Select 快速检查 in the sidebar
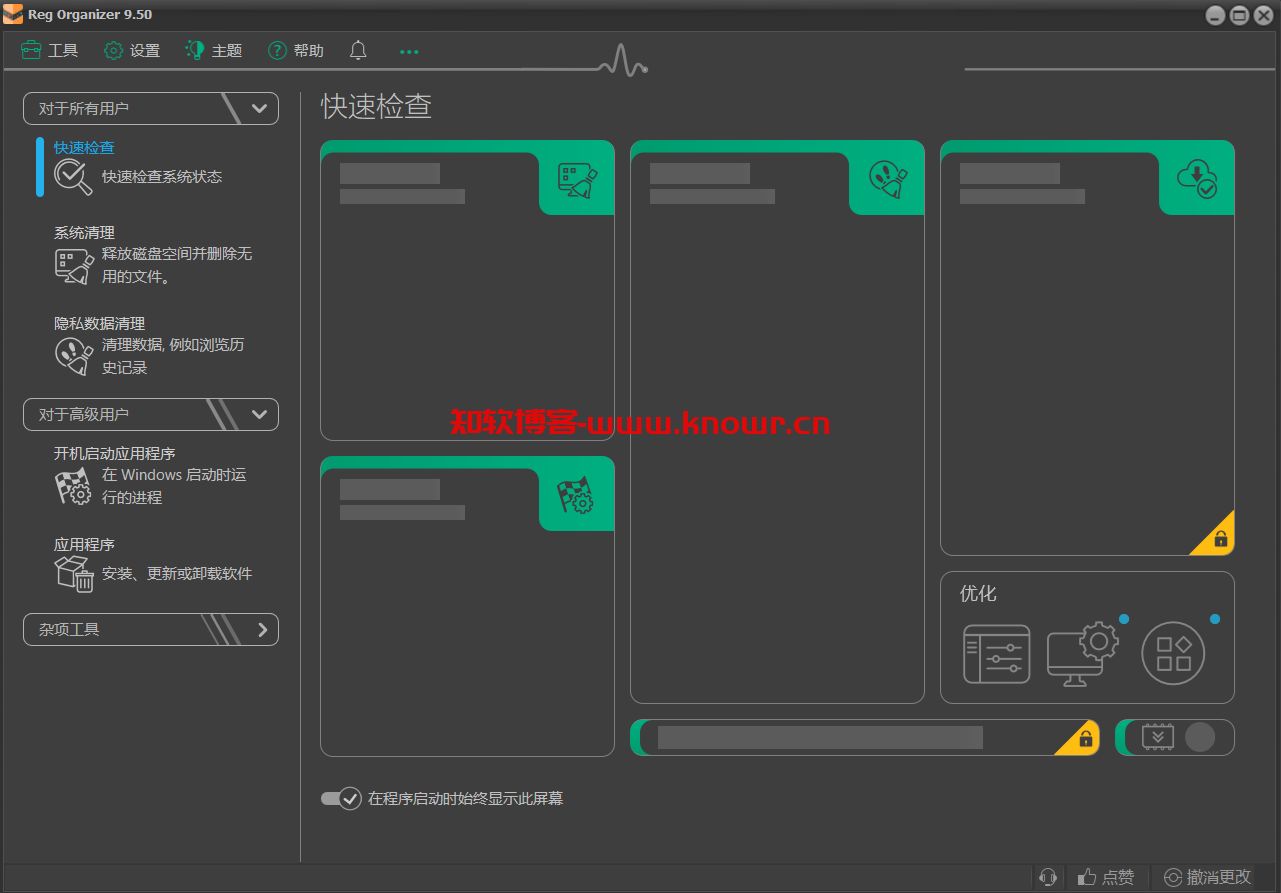The width and height of the screenshot is (1281, 893). [84, 147]
